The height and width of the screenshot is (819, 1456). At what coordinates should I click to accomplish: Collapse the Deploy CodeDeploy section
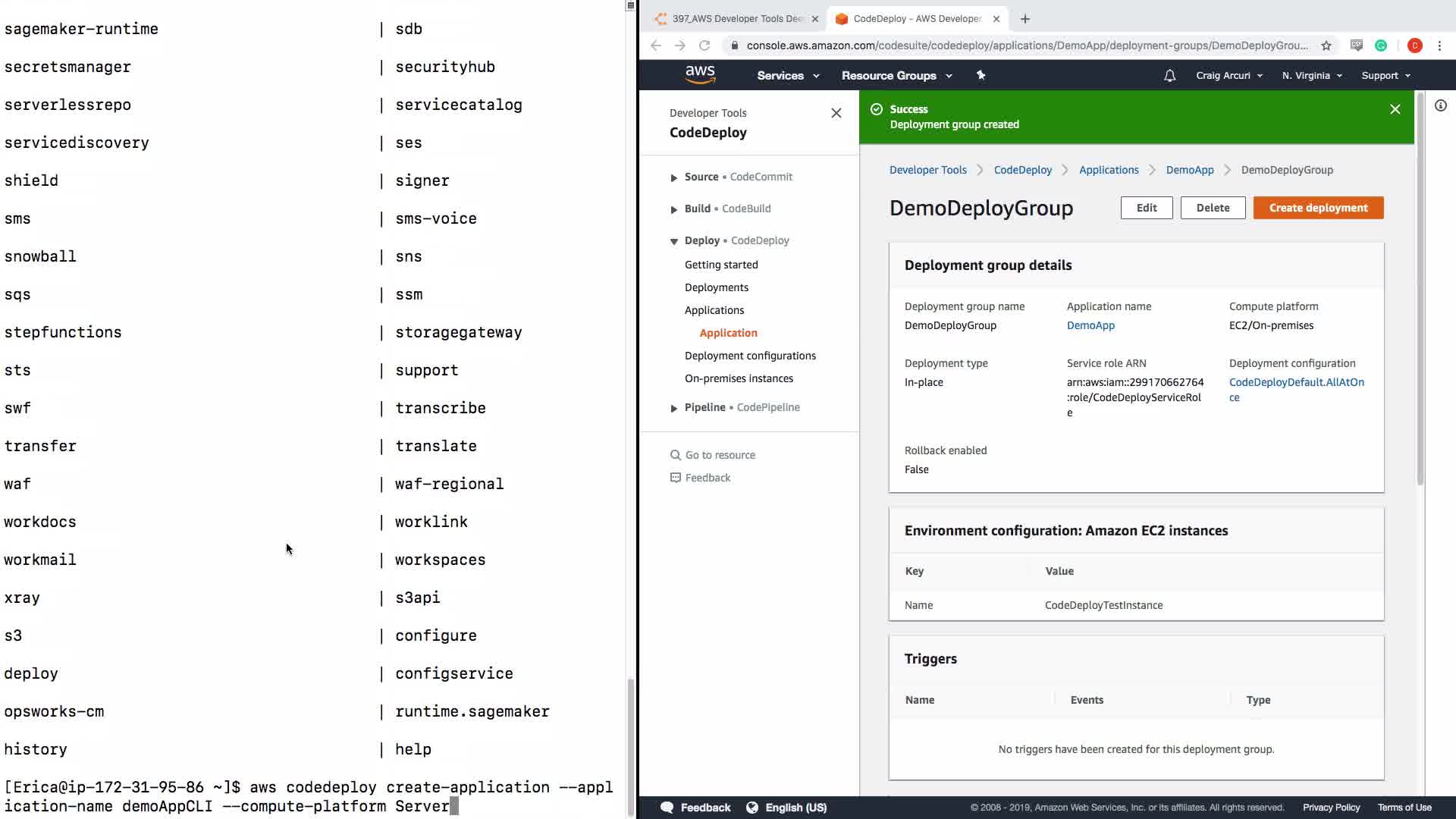[673, 241]
